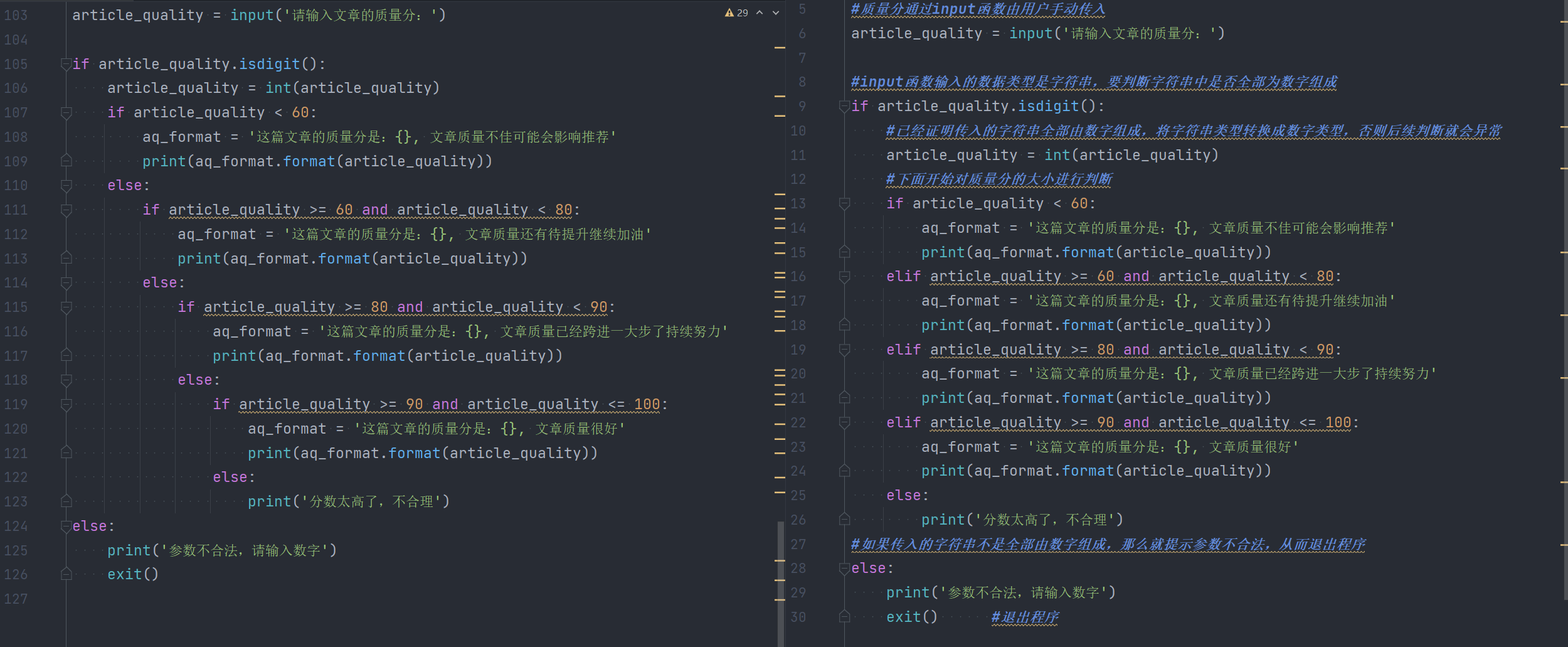Go to previous highlighted problem arrow
1568x647 pixels.
[x=760, y=13]
